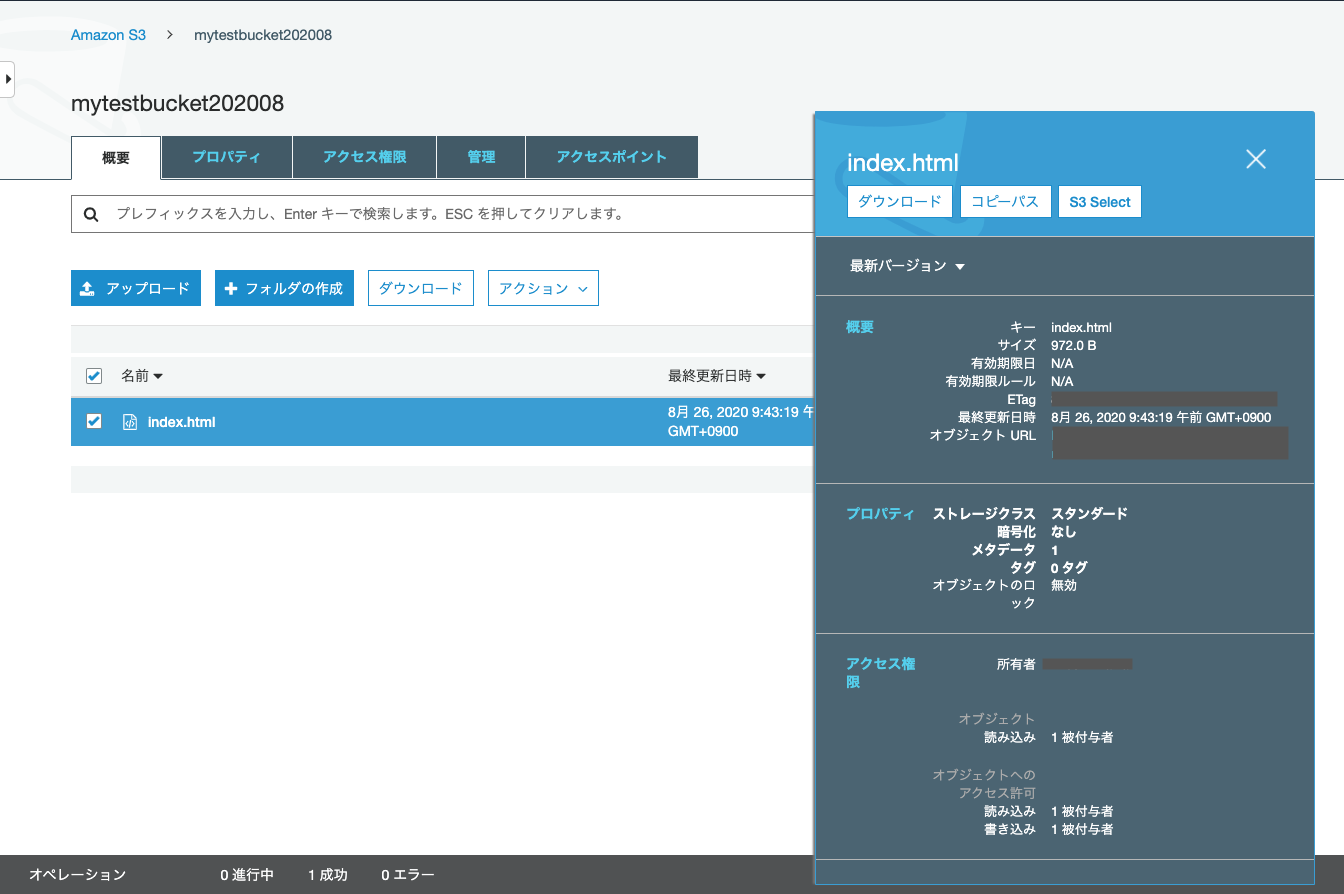
Task: Open the アクセスポイント tab
Action: (611, 157)
